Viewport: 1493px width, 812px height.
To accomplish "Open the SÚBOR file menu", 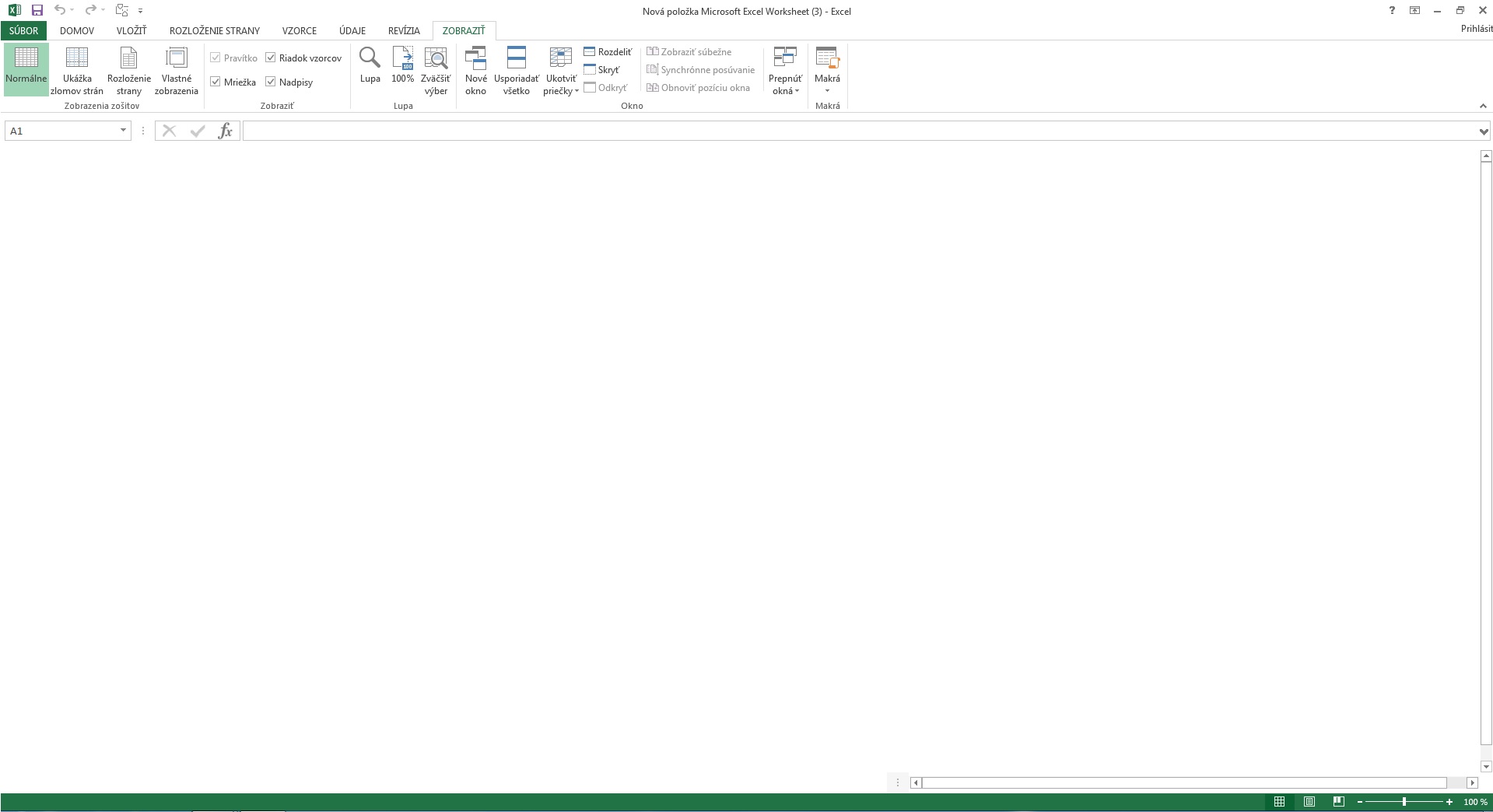I will click(x=24, y=30).
